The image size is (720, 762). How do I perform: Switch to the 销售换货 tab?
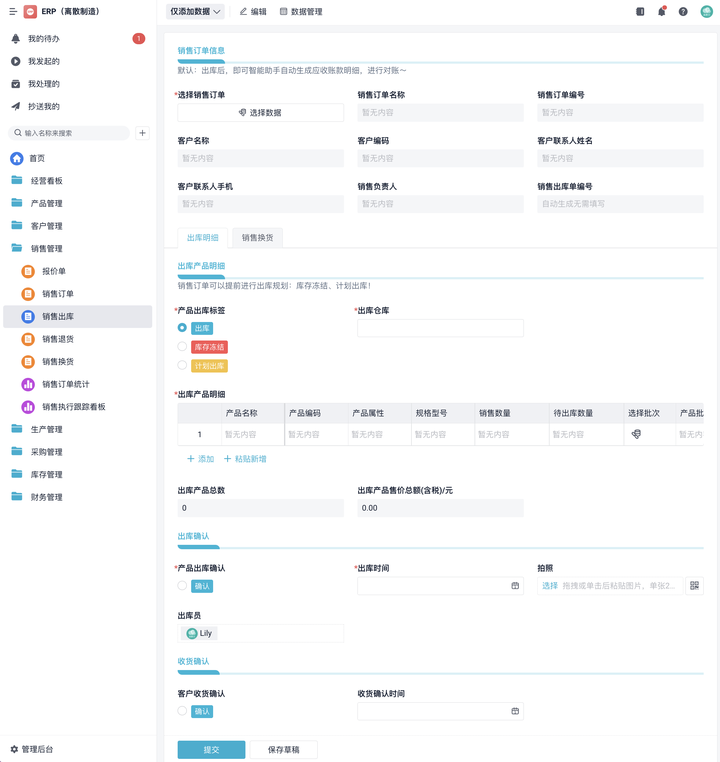pos(257,238)
